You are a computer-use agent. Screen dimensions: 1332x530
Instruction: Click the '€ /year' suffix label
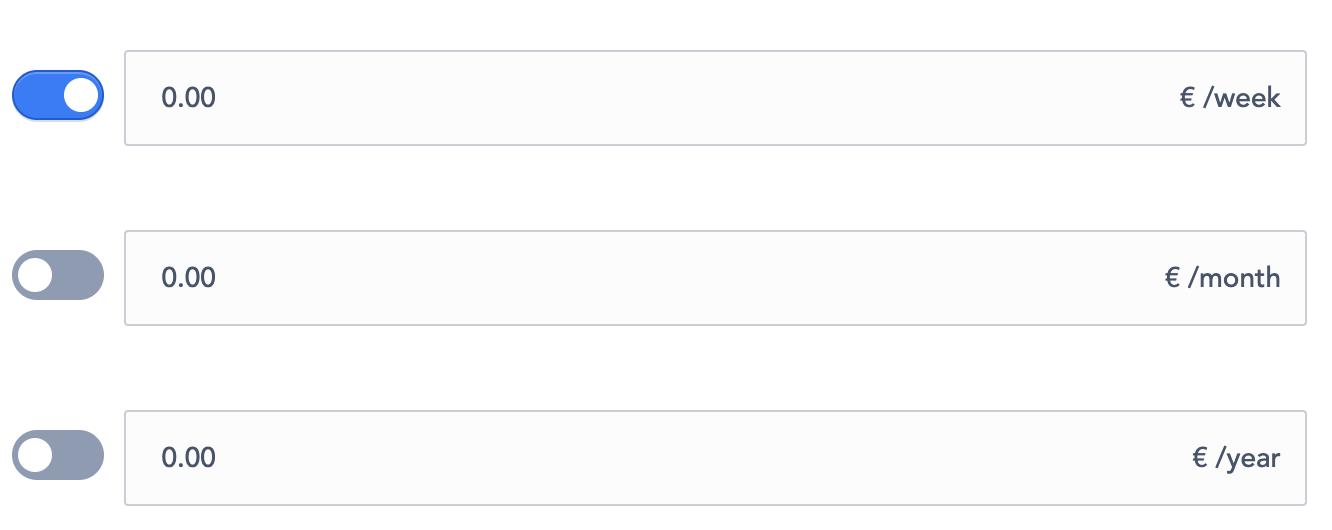(x=1236, y=458)
